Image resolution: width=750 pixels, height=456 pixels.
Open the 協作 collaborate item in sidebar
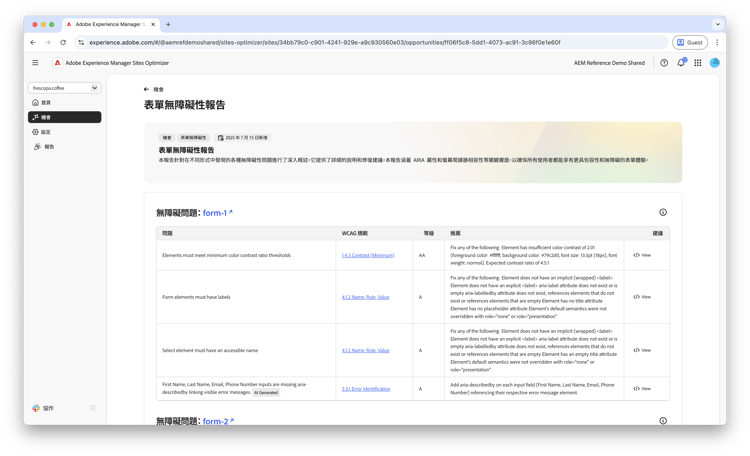(x=44, y=408)
